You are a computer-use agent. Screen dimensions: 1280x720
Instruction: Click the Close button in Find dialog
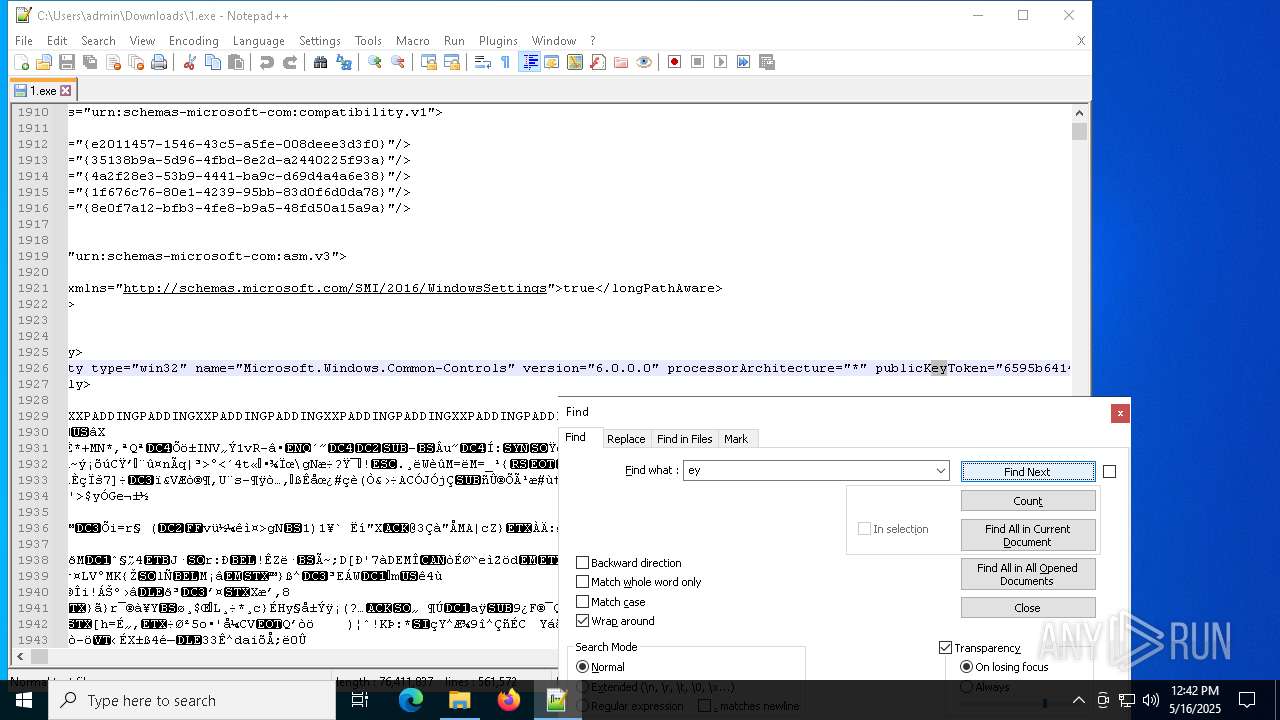click(x=1028, y=608)
